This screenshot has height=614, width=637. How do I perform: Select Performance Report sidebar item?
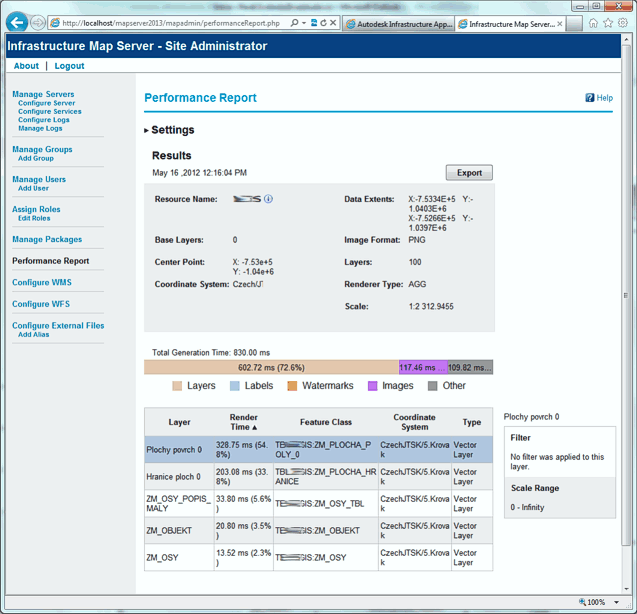[51, 261]
